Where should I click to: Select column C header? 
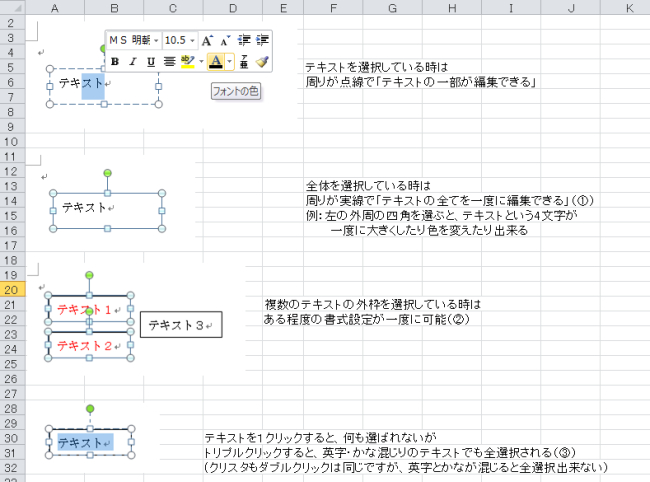click(x=173, y=8)
